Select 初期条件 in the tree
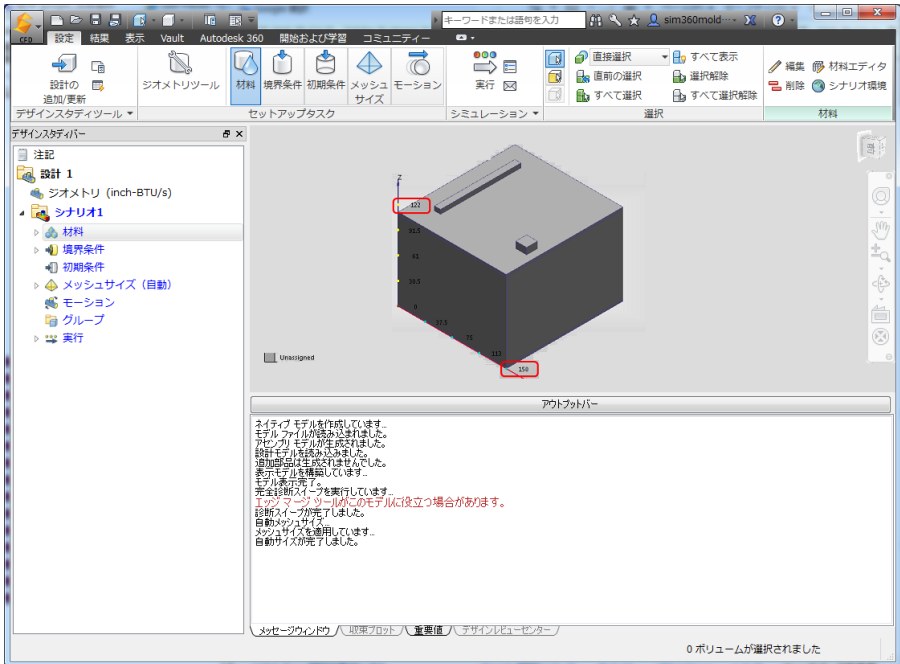The height and width of the screenshot is (664, 900). (x=83, y=267)
